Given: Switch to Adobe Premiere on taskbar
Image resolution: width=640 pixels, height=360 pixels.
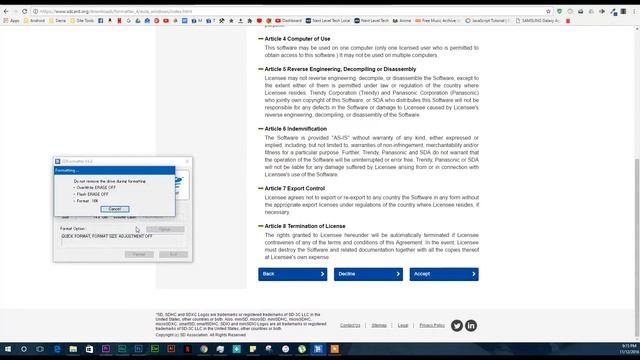Looking at the screenshot, I should 106,349.
